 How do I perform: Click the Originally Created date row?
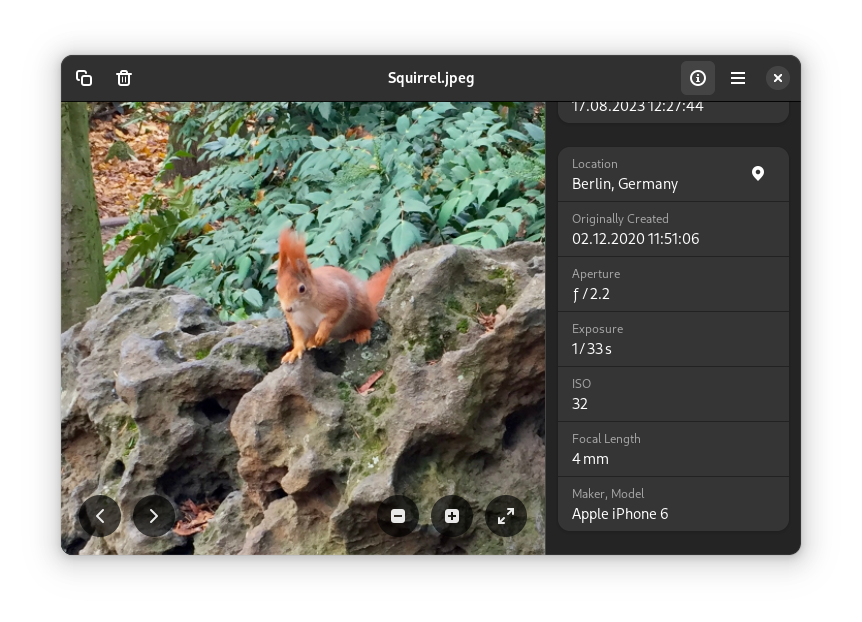click(x=673, y=229)
